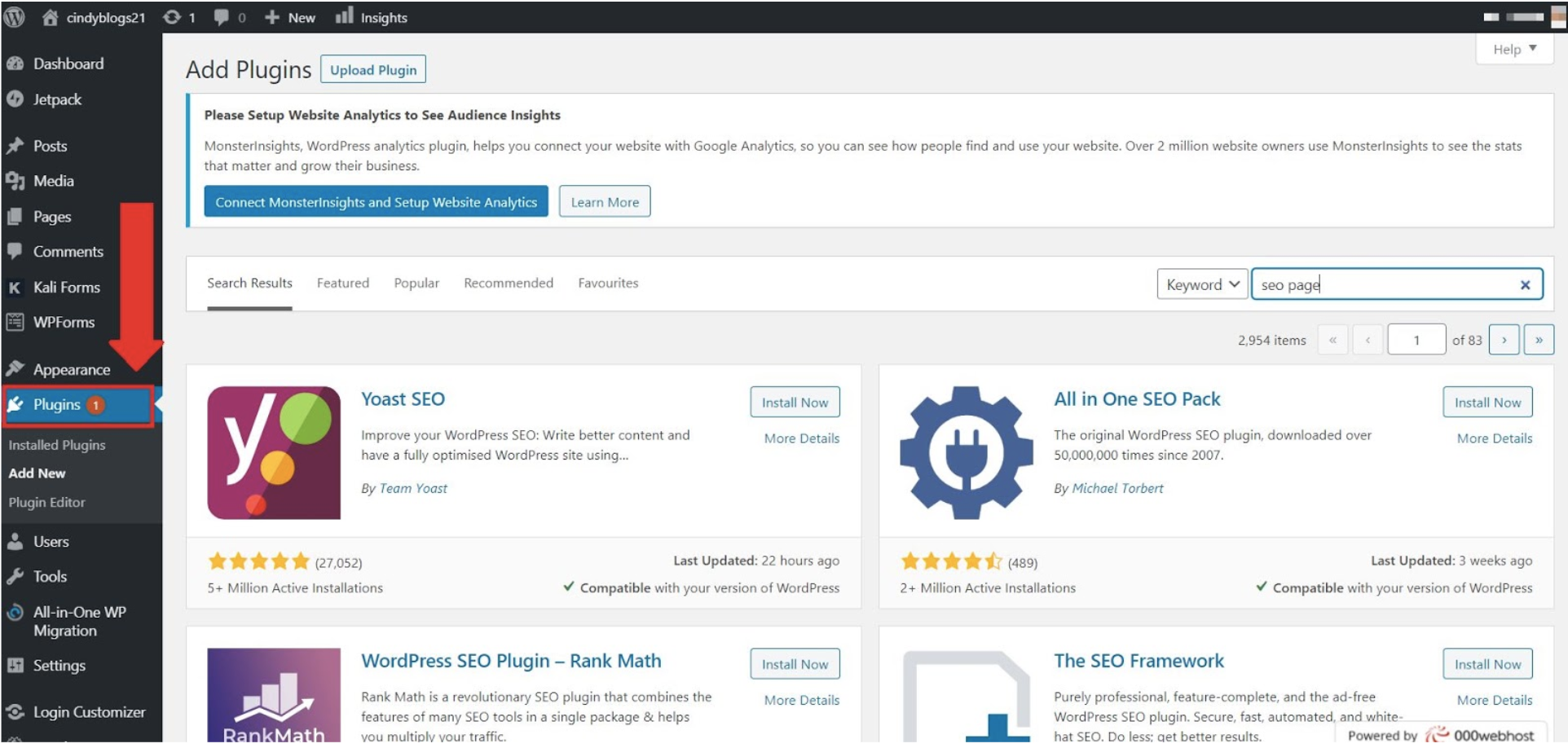Open the pending updates icon

pos(179,17)
